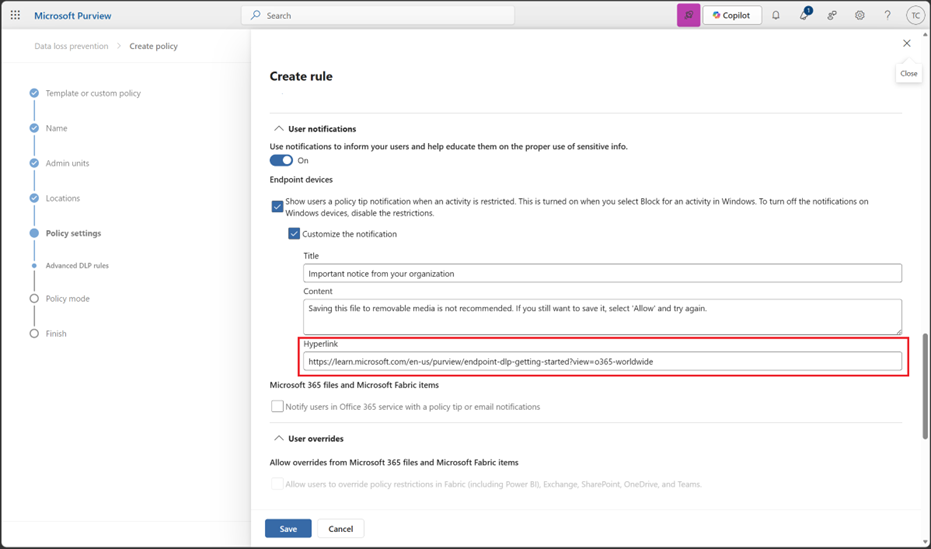Select the Advanced DLP rules substep
The height and width of the screenshot is (549, 931).
[x=77, y=266]
